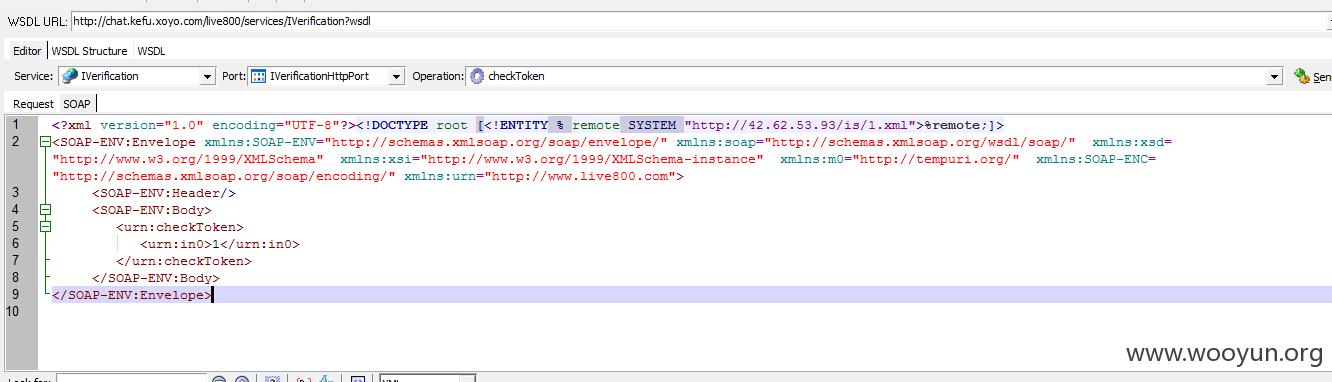Viewport: 1332px width, 382px height.
Task: Click the closing </SOAP-ENV:Envelope> tag
Action: [x=132, y=295]
